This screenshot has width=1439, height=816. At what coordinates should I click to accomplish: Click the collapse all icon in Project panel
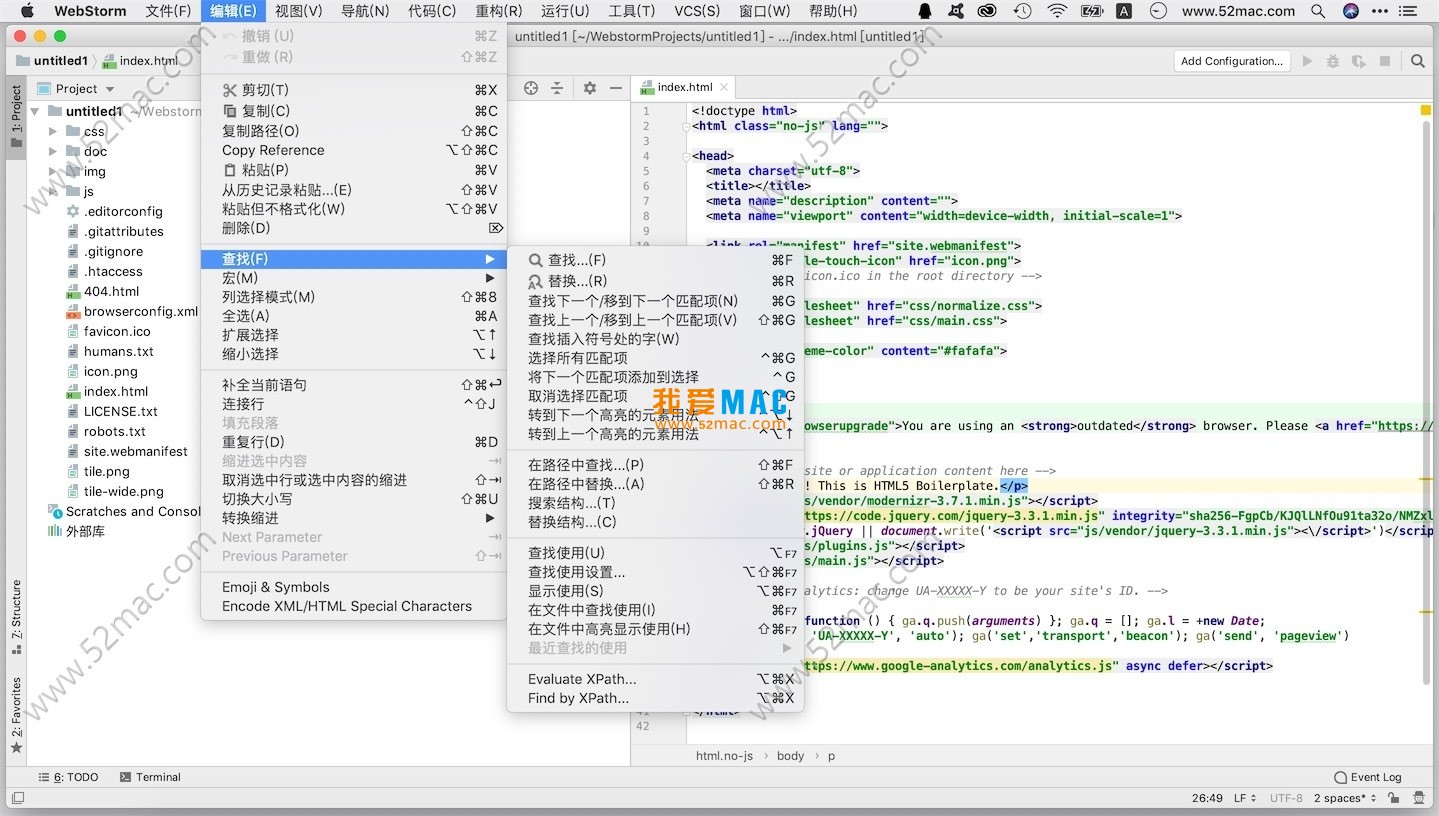(x=558, y=88)
